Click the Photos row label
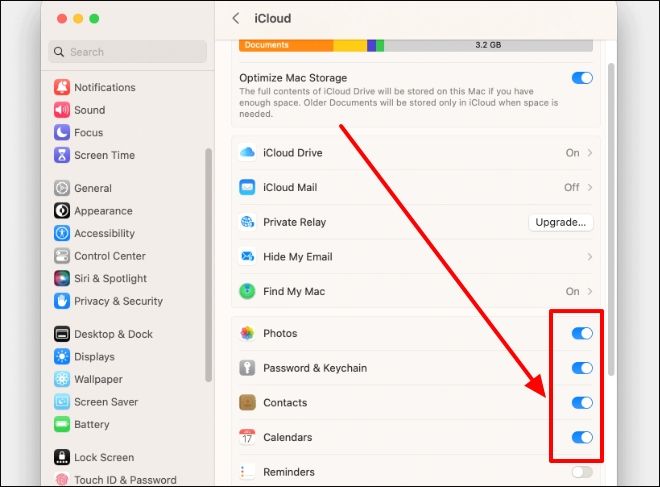 pyautogui.click(x=280, y=333)
